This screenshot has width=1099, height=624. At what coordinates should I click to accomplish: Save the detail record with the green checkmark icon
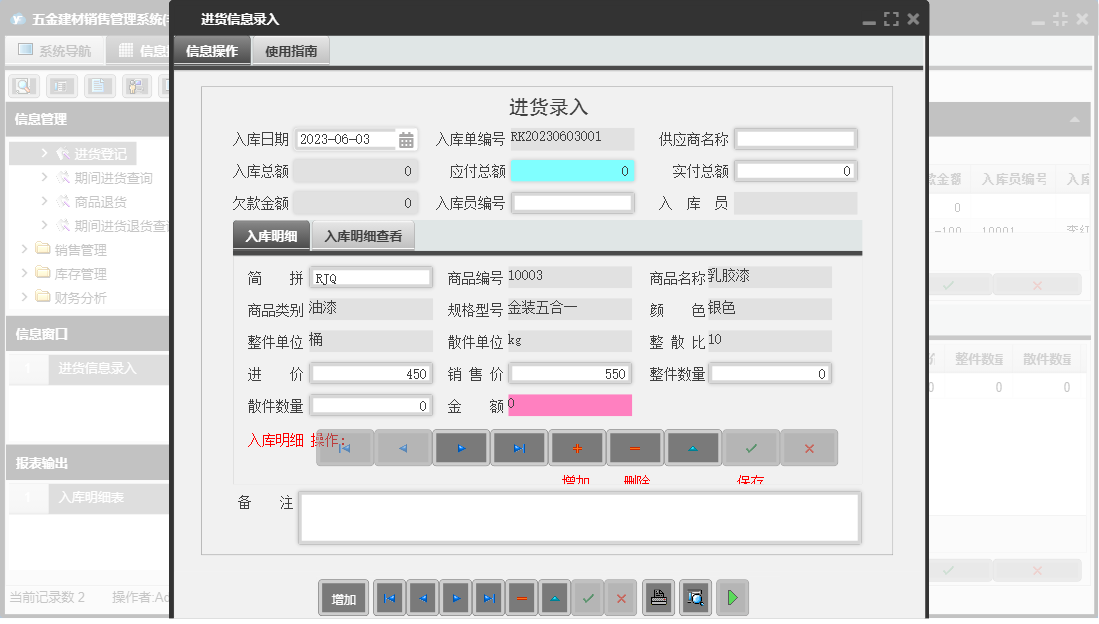750,447
